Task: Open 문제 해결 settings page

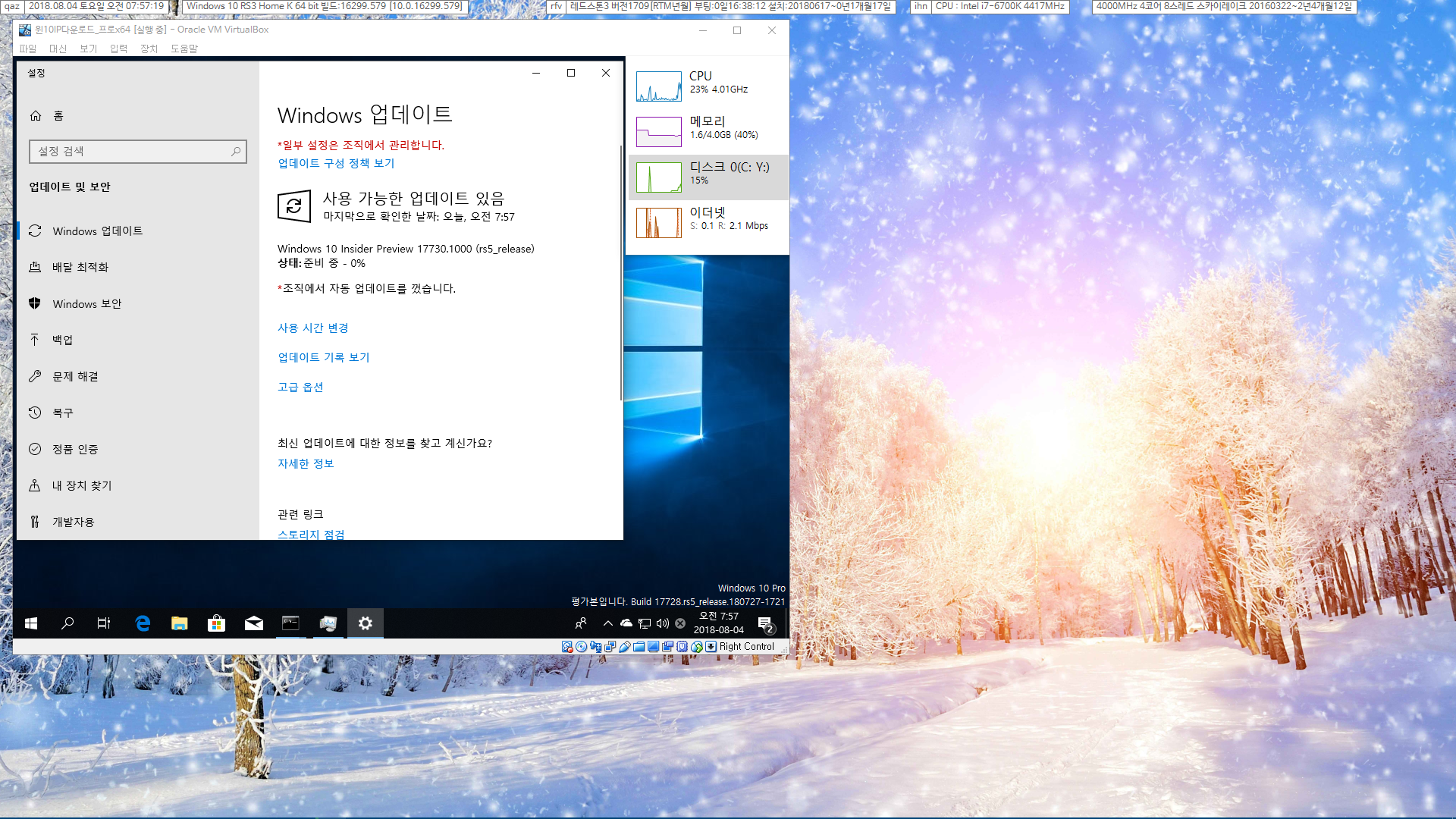Action: coord(138,376)
